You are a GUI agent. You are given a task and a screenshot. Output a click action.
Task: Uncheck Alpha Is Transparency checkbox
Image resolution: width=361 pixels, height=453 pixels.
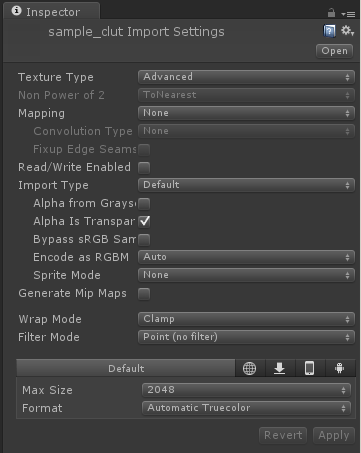(x=144, y=222)
